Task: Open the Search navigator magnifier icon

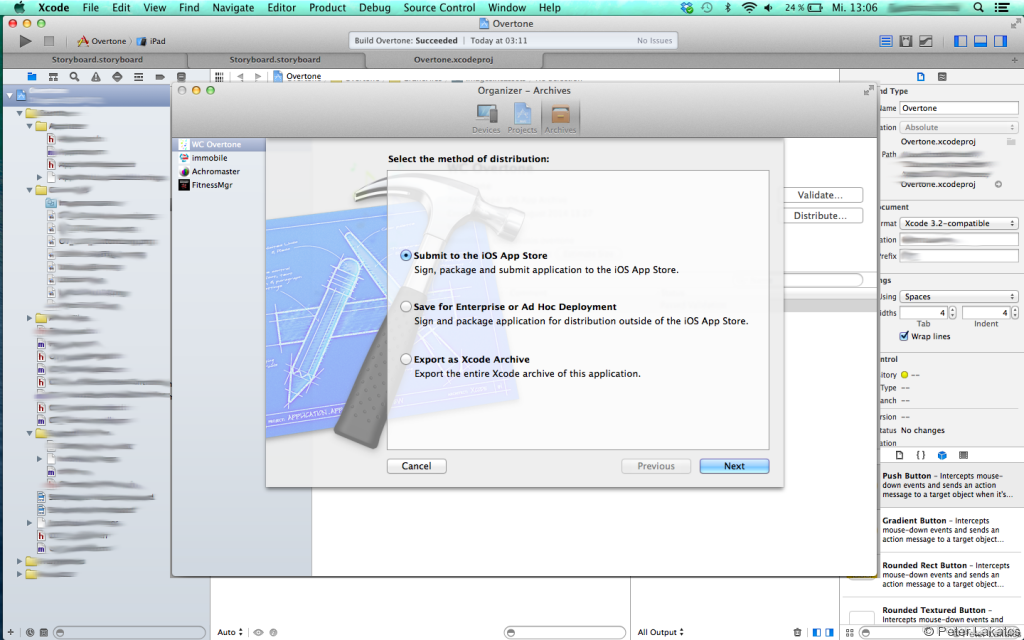Action: point(74,77)
